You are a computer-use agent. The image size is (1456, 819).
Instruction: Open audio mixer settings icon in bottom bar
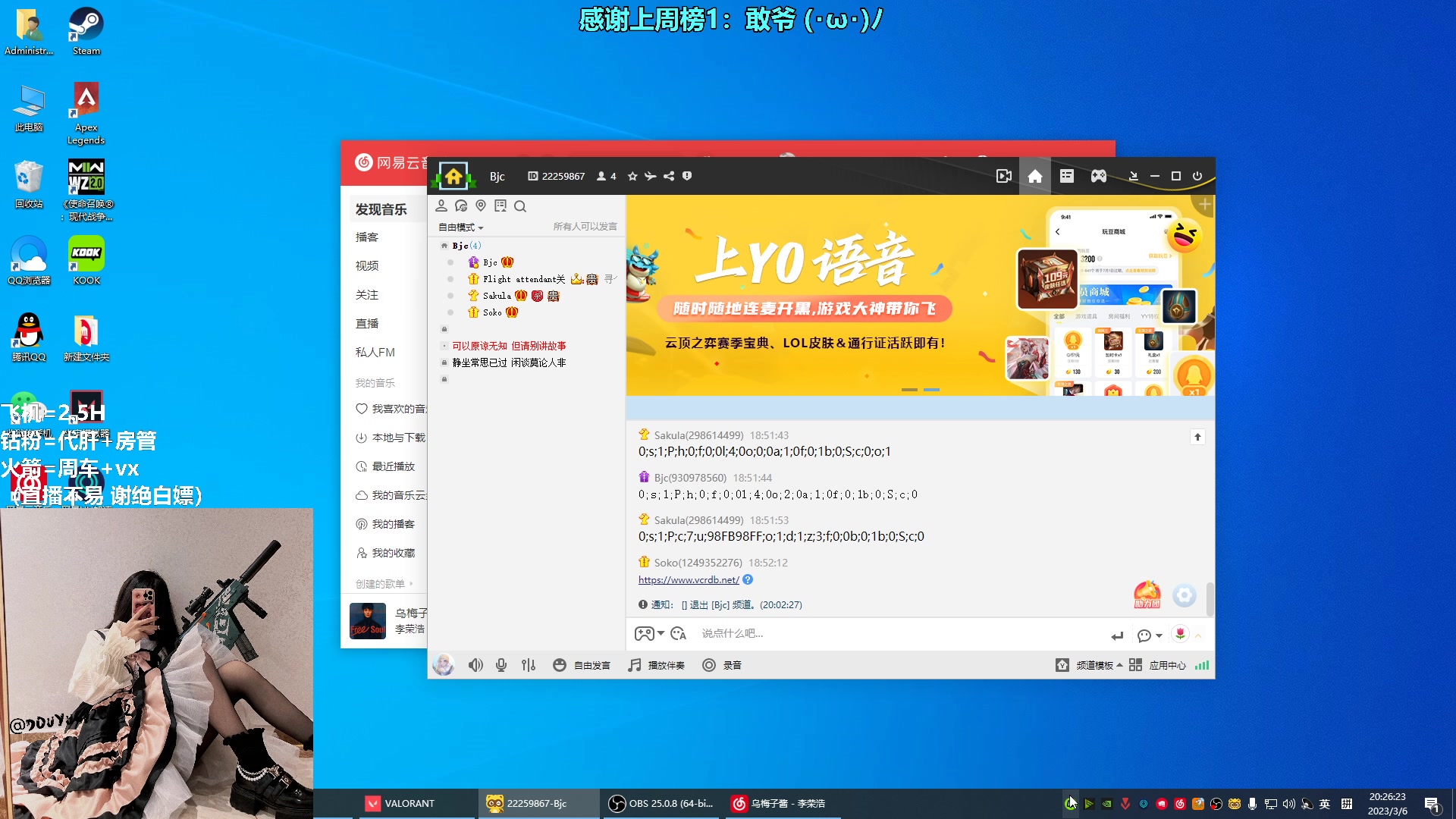click(529, 665)
